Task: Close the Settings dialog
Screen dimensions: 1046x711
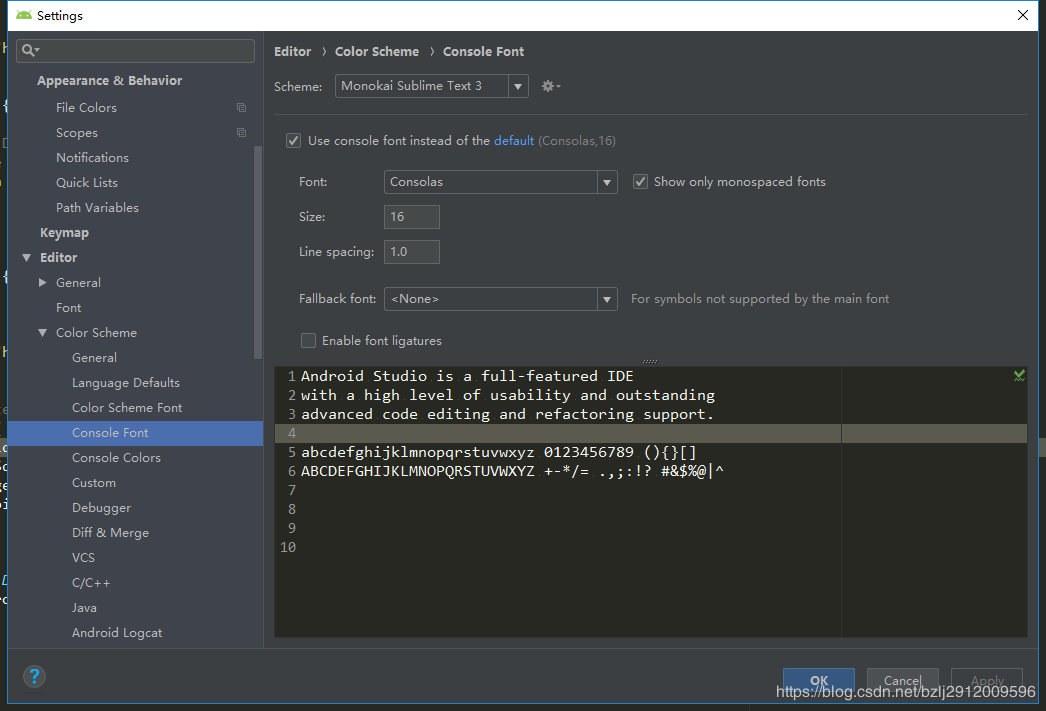Action: click(x=1022, y=15)
